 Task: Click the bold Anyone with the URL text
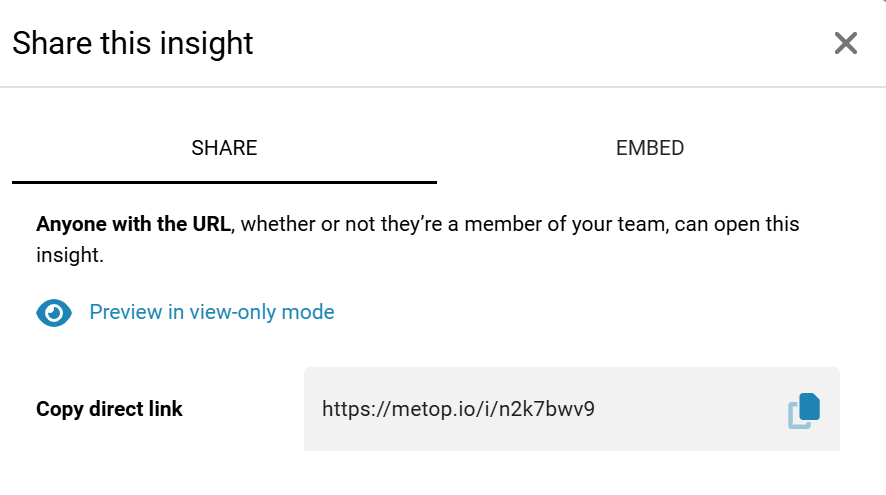tap(134, 224)
